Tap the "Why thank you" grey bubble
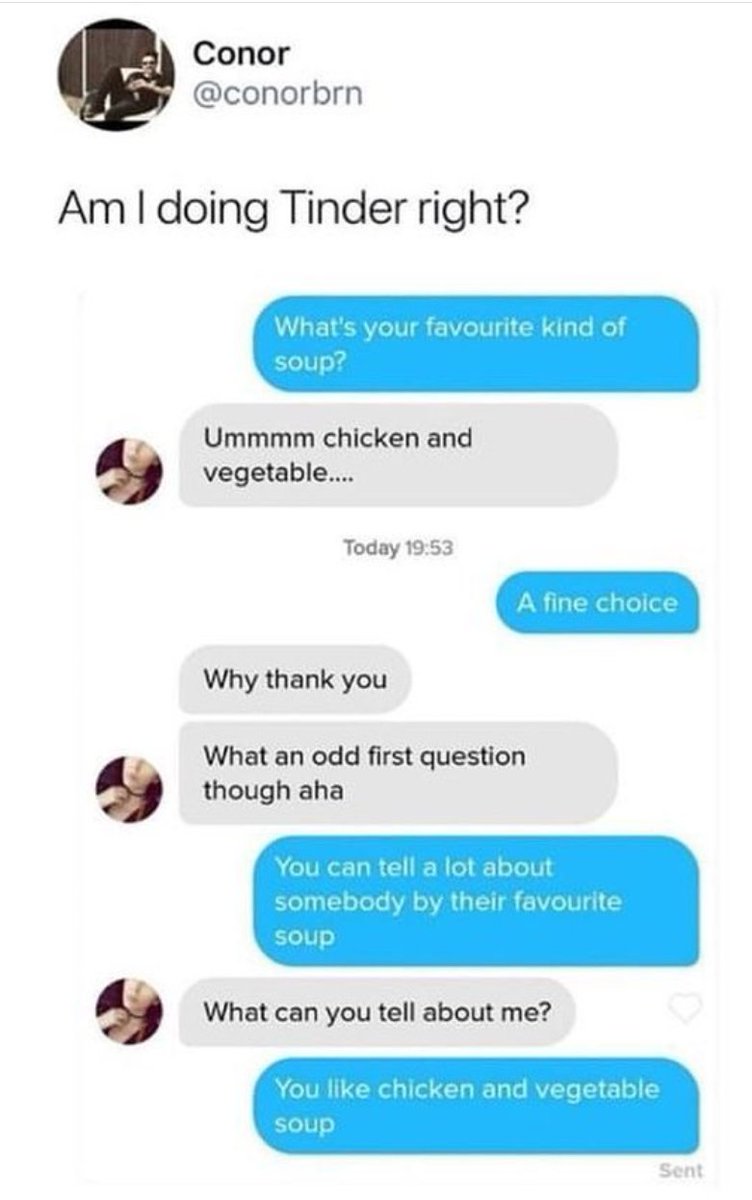 pos(295,679)
